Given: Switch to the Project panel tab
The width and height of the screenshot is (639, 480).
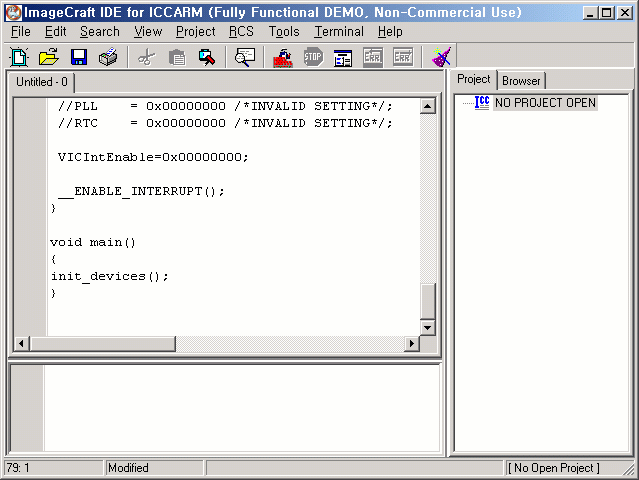Looking at the screenshot, I should tap(474, 79).
